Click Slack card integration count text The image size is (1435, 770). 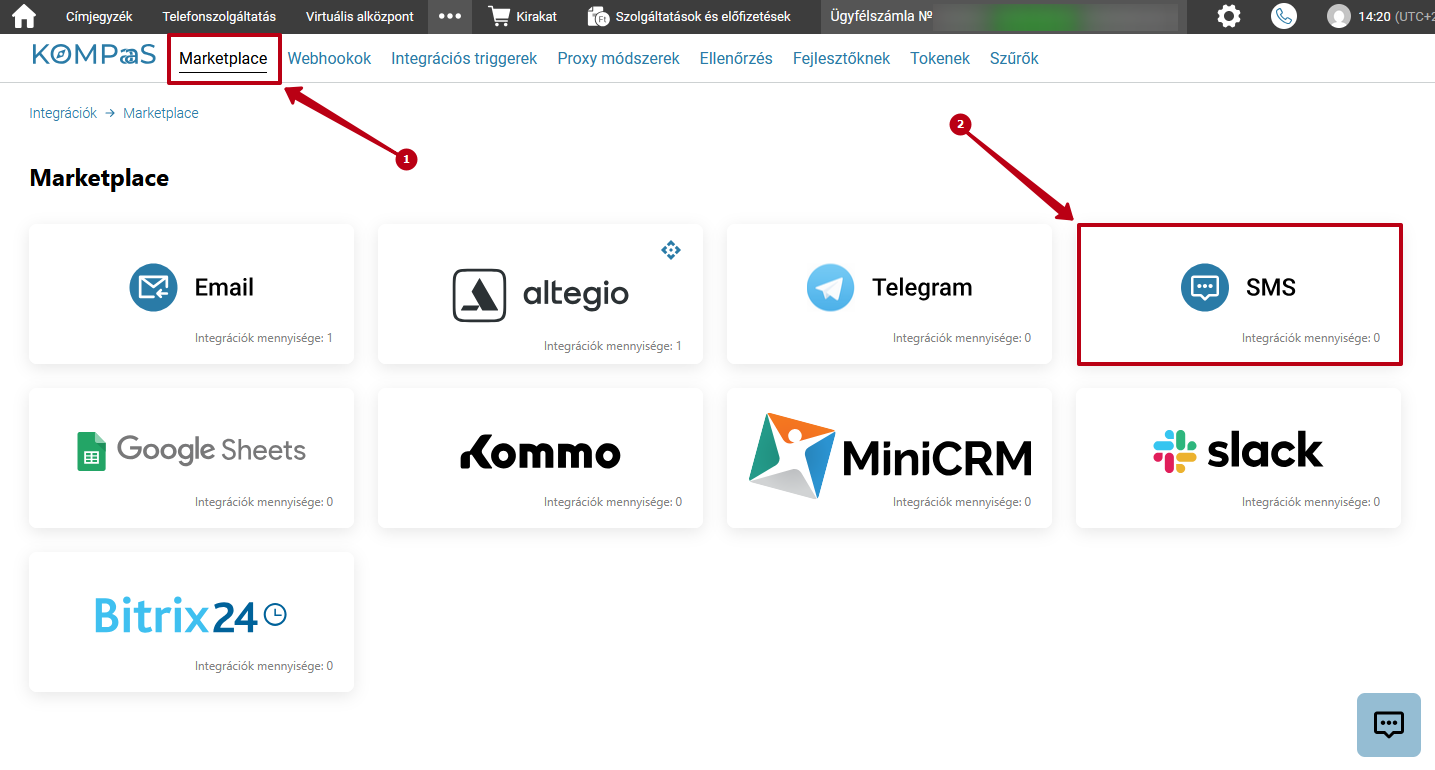coord(1311,502)
